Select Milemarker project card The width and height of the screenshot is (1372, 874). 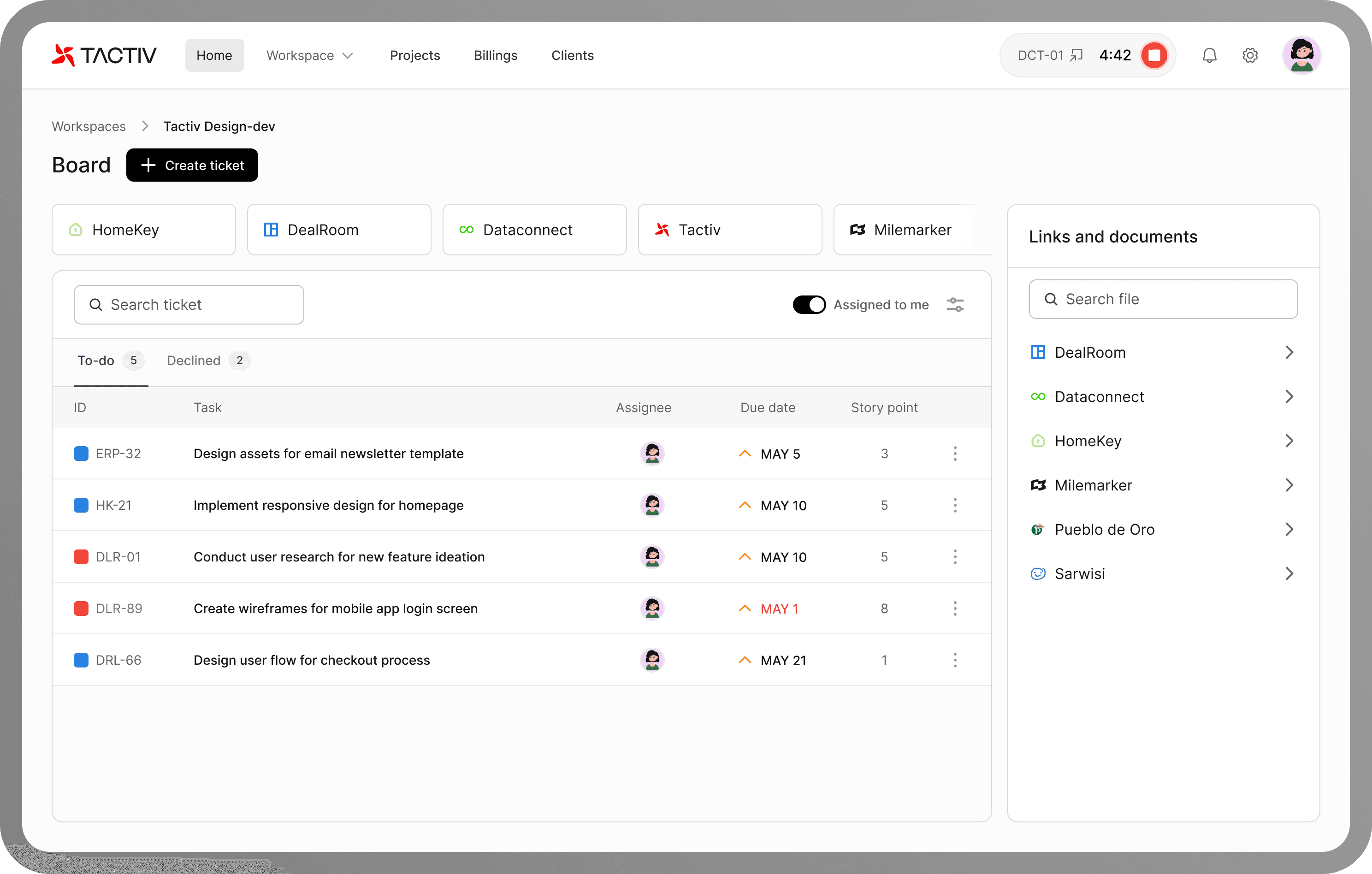[912, 230]
